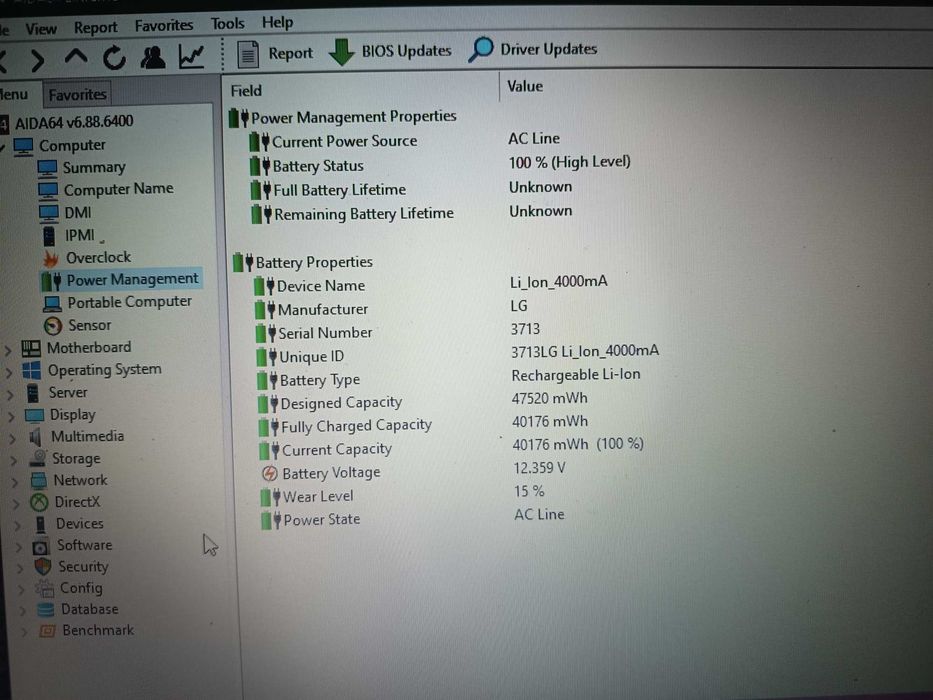Expand the Server tree node

10,394
